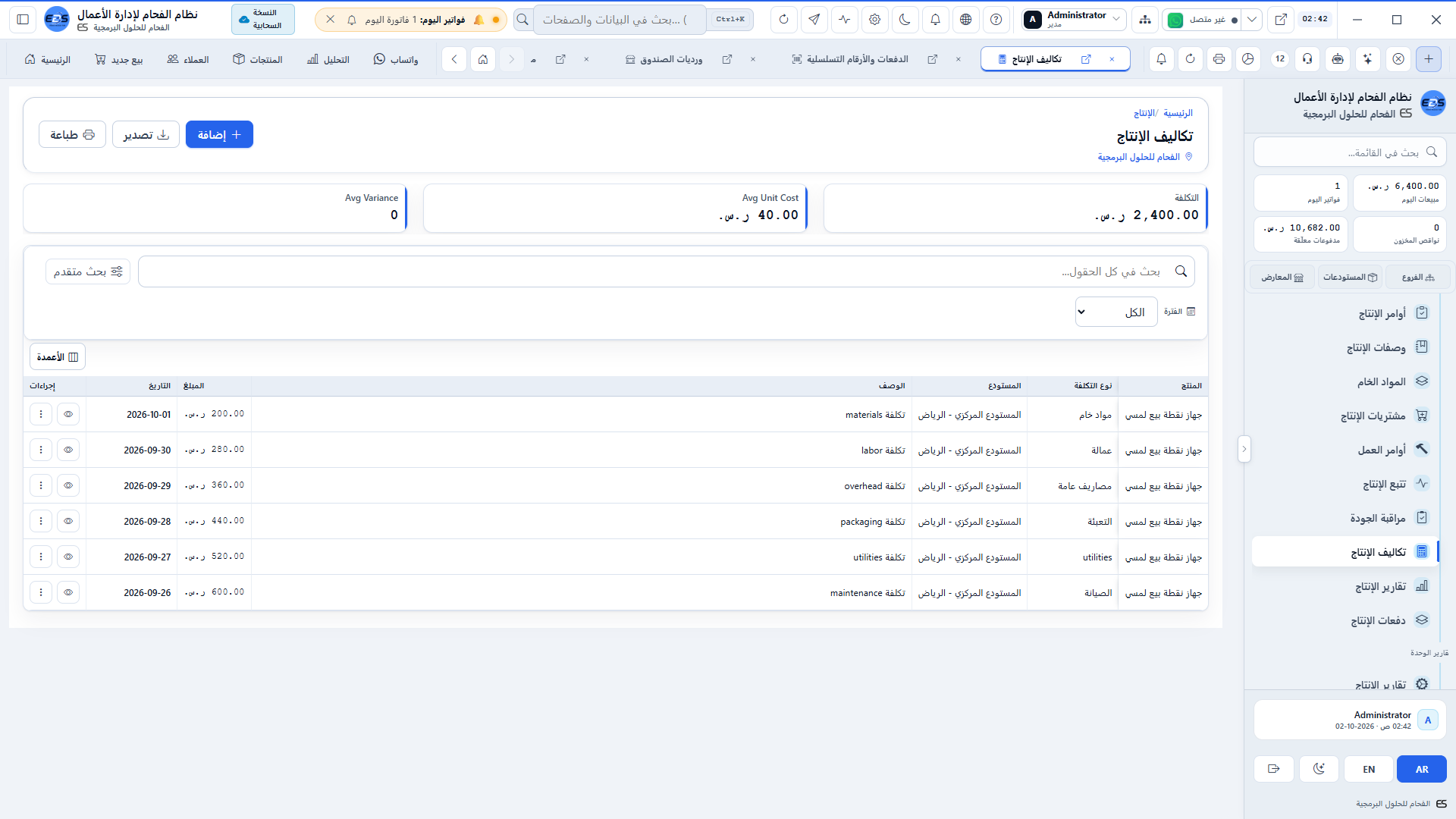
Task: Click the number 12 badge
Action: (1280, 59)
